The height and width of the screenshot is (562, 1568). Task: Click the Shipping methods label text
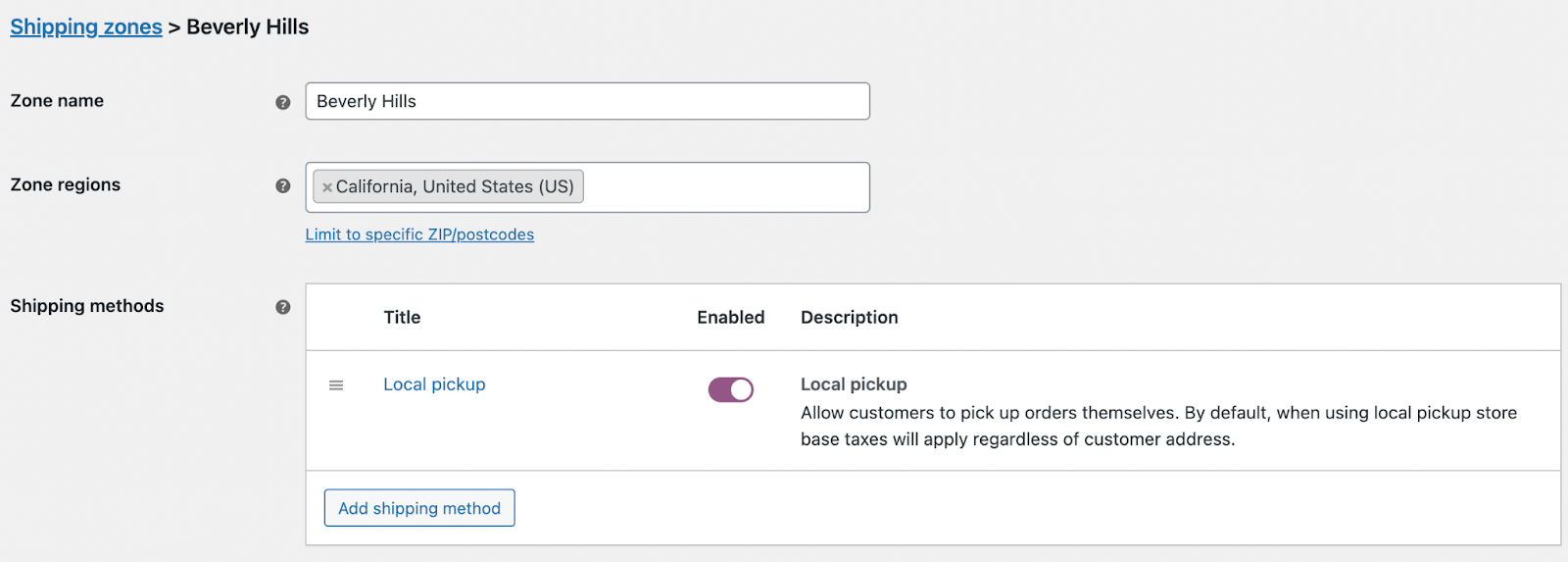point(87,306)
